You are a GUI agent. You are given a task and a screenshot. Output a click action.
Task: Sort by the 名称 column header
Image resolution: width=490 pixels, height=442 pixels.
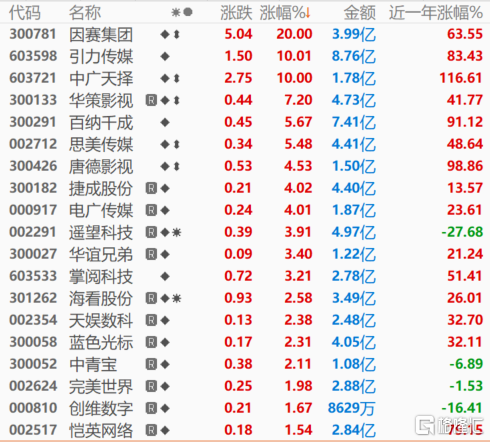point(85,13)
